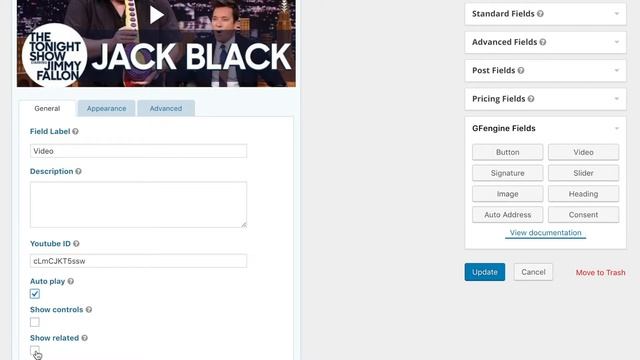Focus the Youtube ID input field
Screen dimensions: 640x360
(138, 261)
